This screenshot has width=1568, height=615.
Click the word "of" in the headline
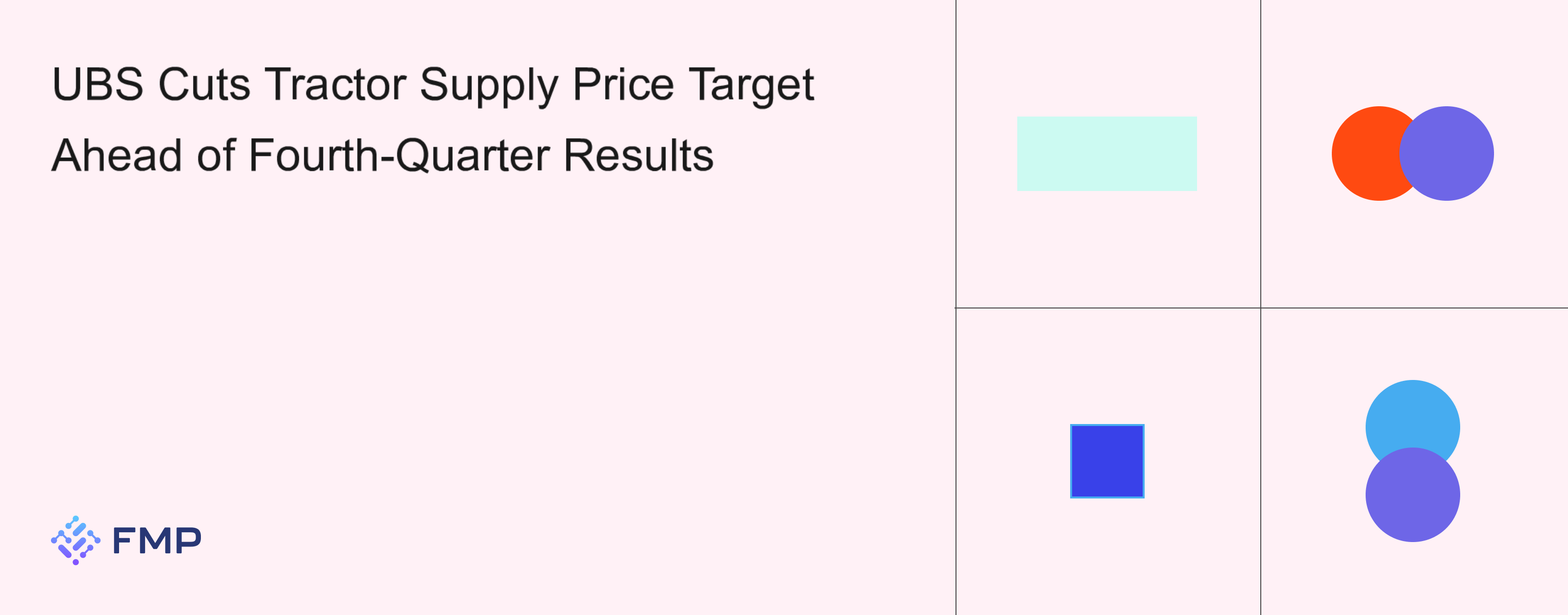[216, 156]
